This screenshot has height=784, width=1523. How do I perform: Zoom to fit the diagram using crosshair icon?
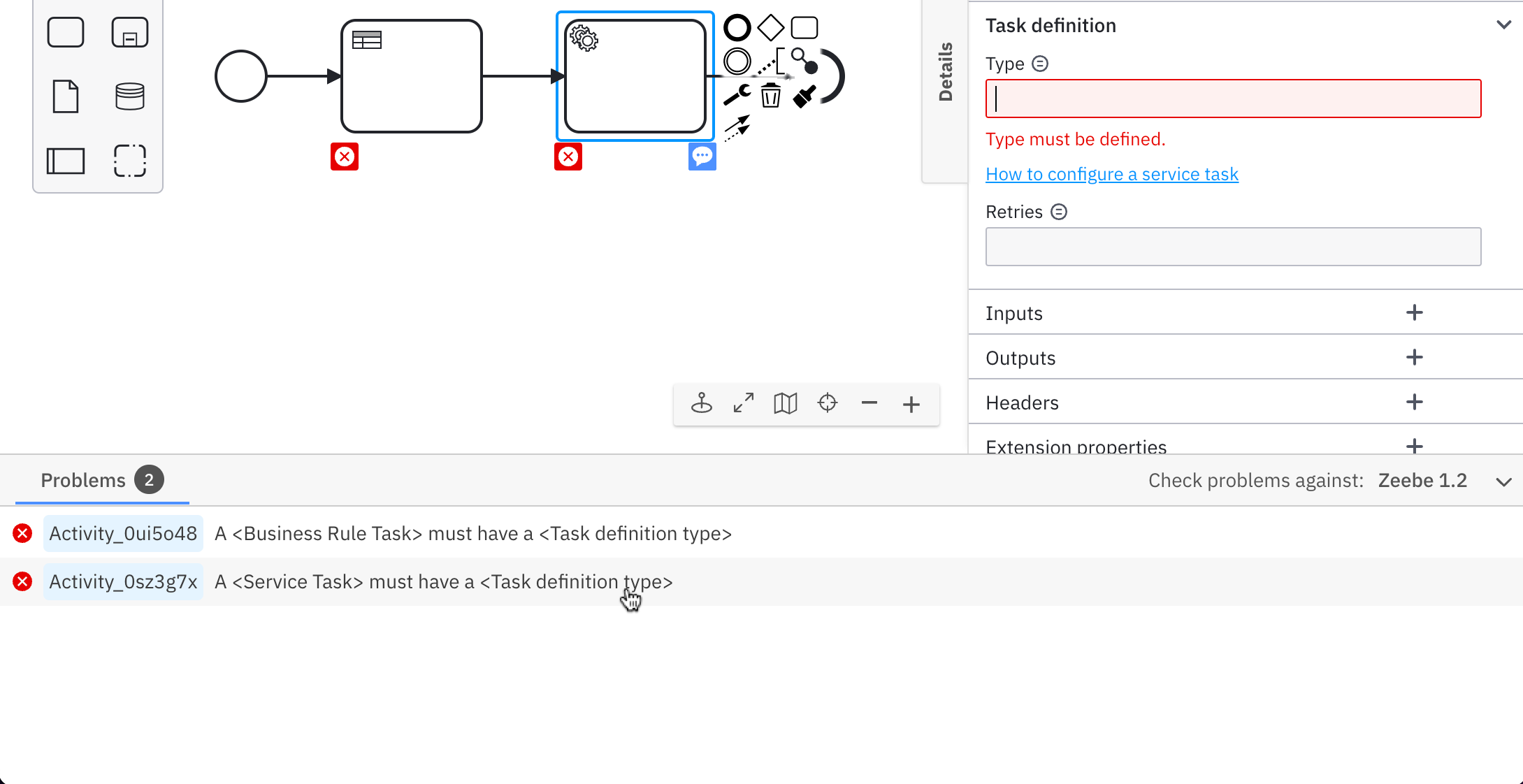click(827, 403)
